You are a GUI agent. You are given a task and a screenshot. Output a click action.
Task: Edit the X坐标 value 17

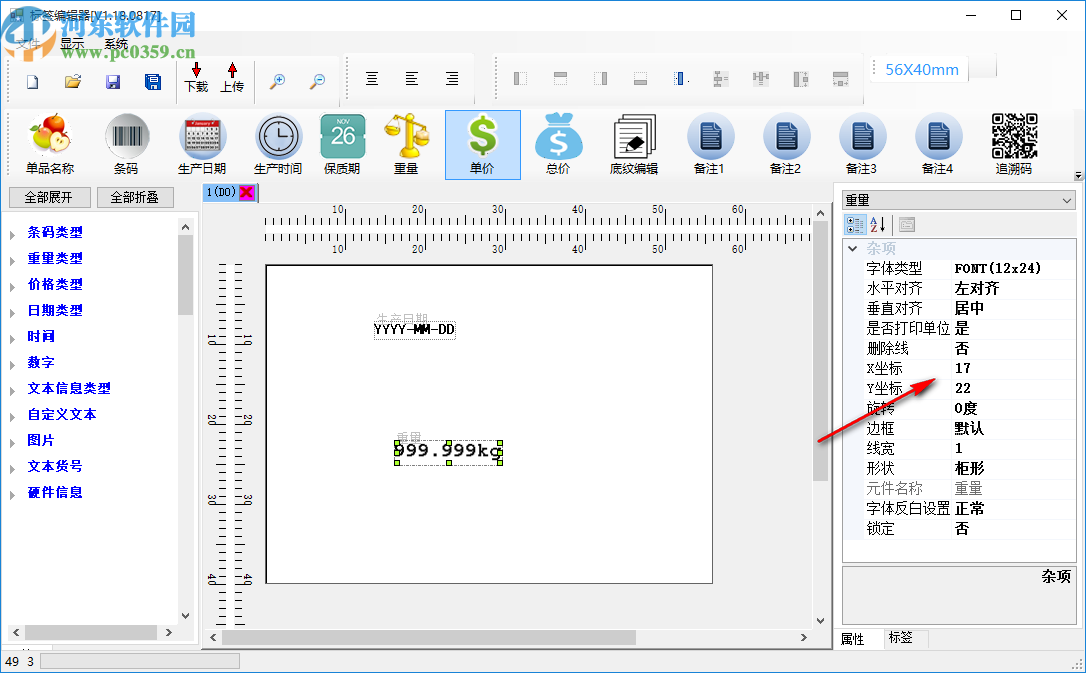pos(1015,368)
